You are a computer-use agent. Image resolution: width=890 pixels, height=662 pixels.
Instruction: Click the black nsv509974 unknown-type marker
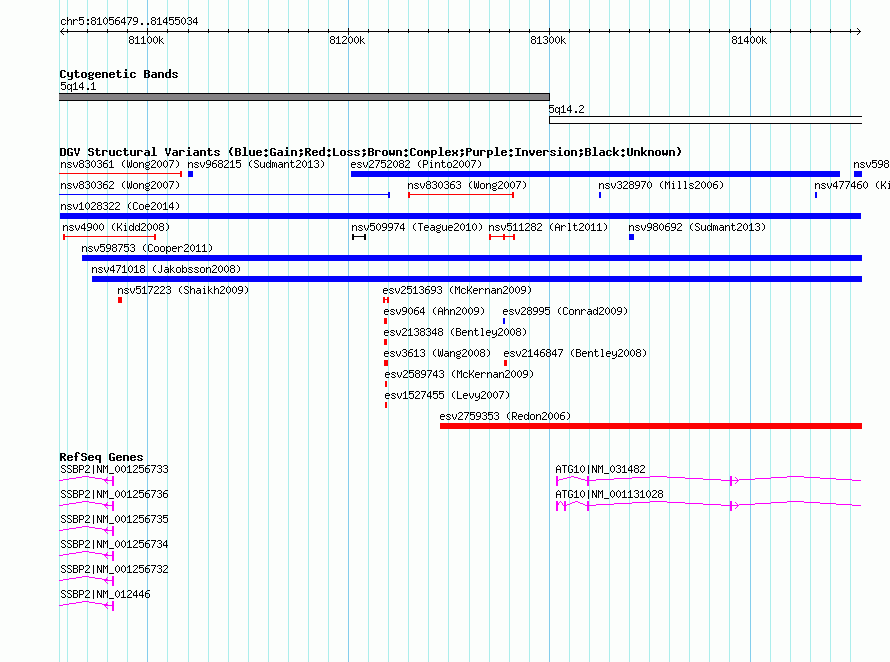[359, 237]
